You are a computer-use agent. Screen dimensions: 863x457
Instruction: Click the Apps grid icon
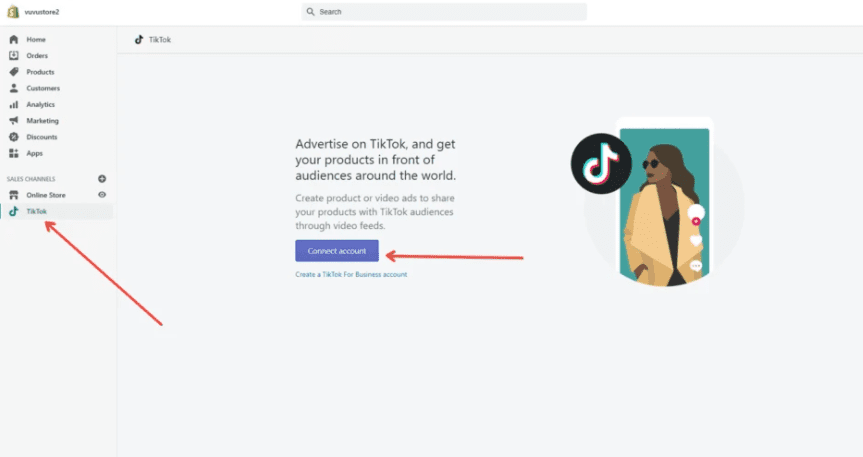pyautogui.click(x=14, y=153)
